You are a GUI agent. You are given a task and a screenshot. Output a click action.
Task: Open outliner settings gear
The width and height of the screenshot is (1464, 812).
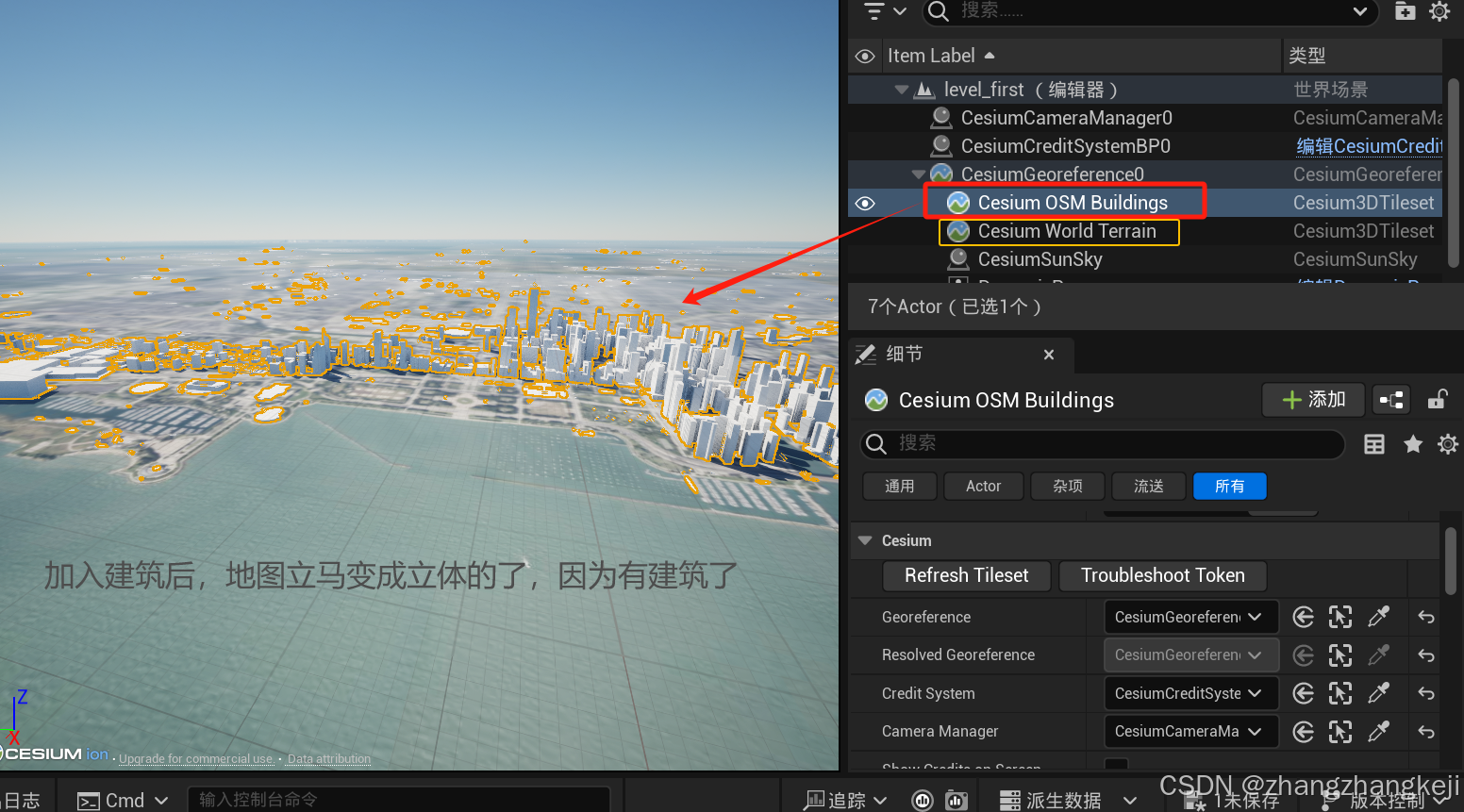(x=1439, y=11)
